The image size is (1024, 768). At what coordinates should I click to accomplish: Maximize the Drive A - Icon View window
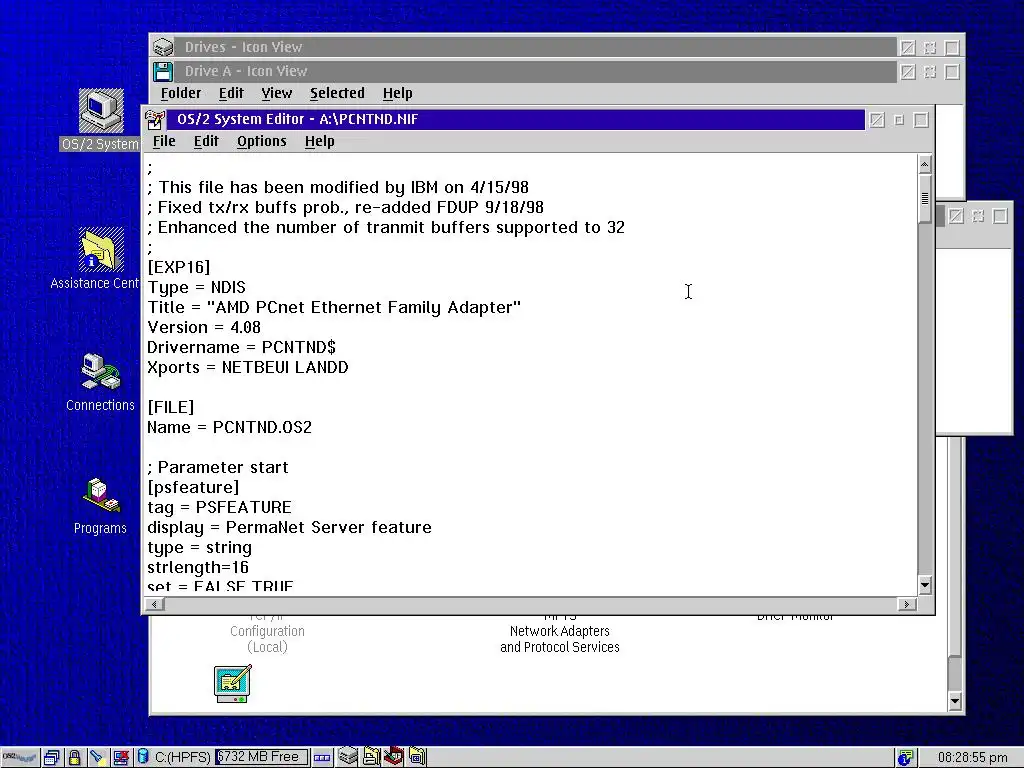click(x=952, y=72)
